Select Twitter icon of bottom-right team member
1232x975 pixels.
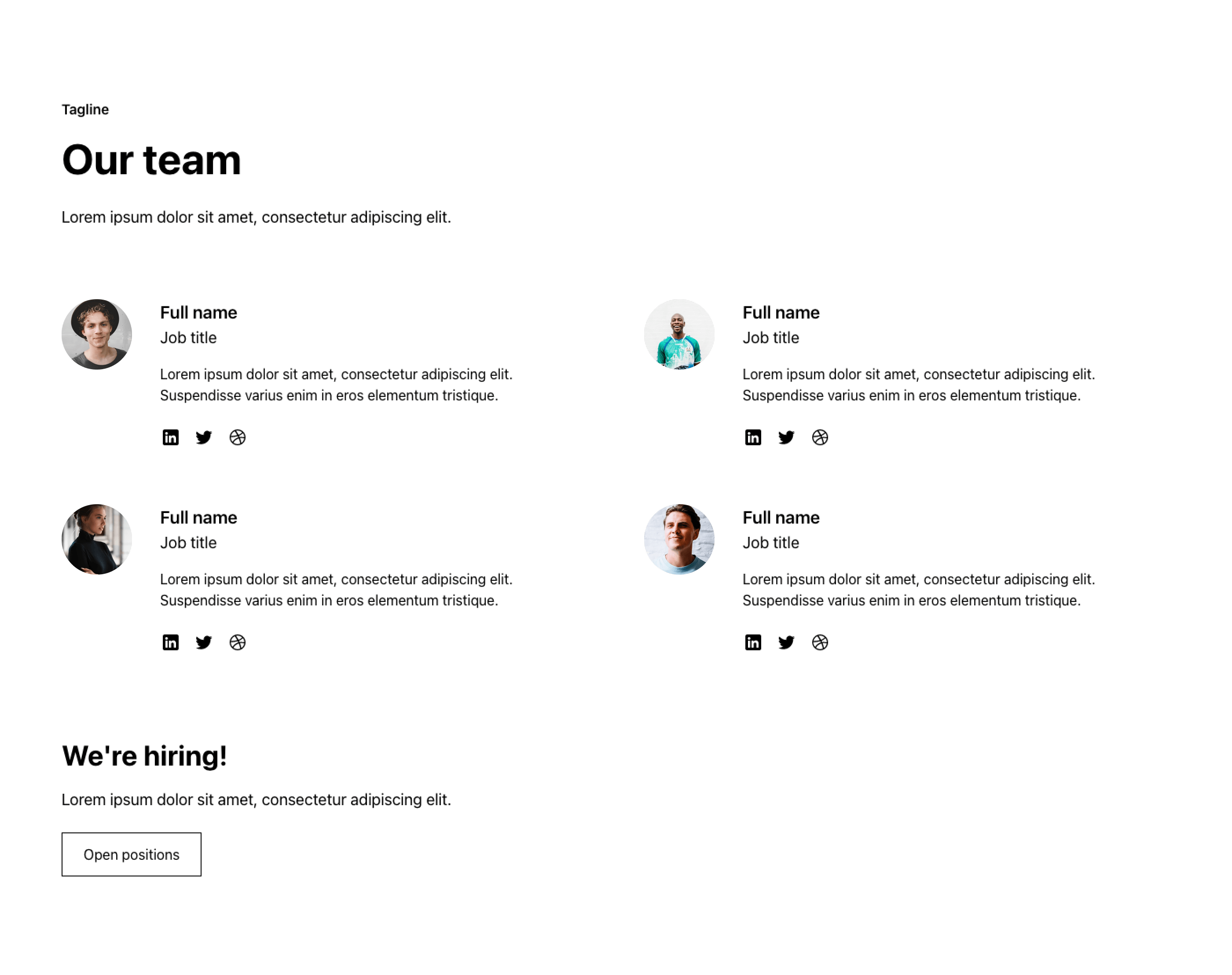[786, 642]
